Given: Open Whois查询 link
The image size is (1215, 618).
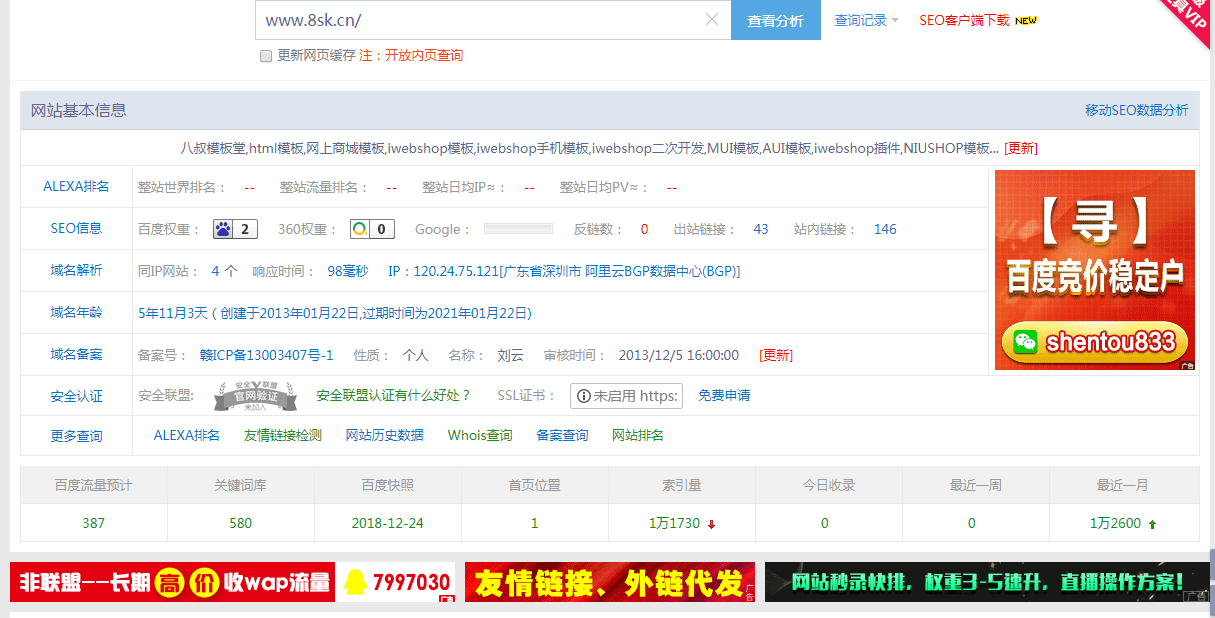Looking at the screenshot, I should [x=480, y=436].
